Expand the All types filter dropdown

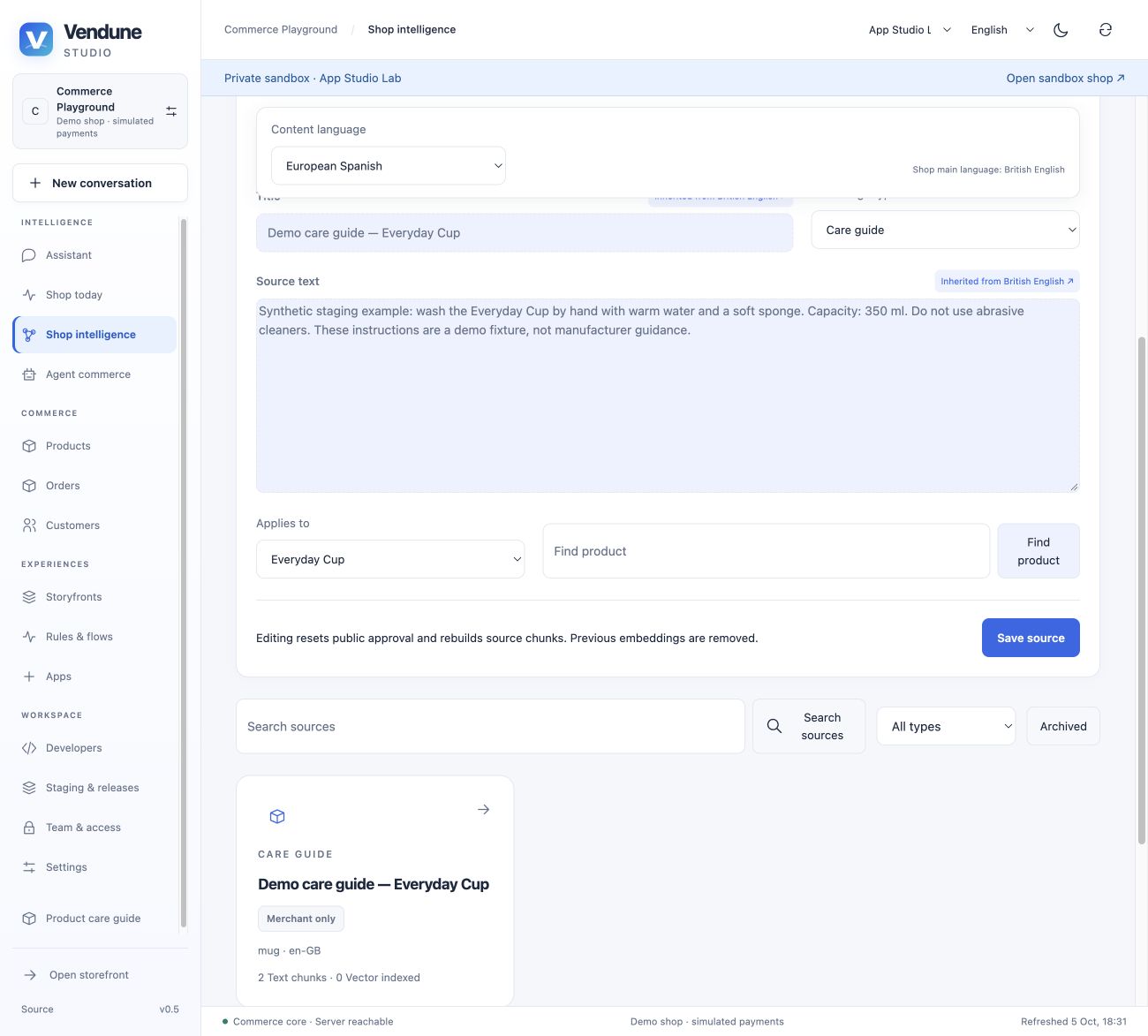click(946, 726)
